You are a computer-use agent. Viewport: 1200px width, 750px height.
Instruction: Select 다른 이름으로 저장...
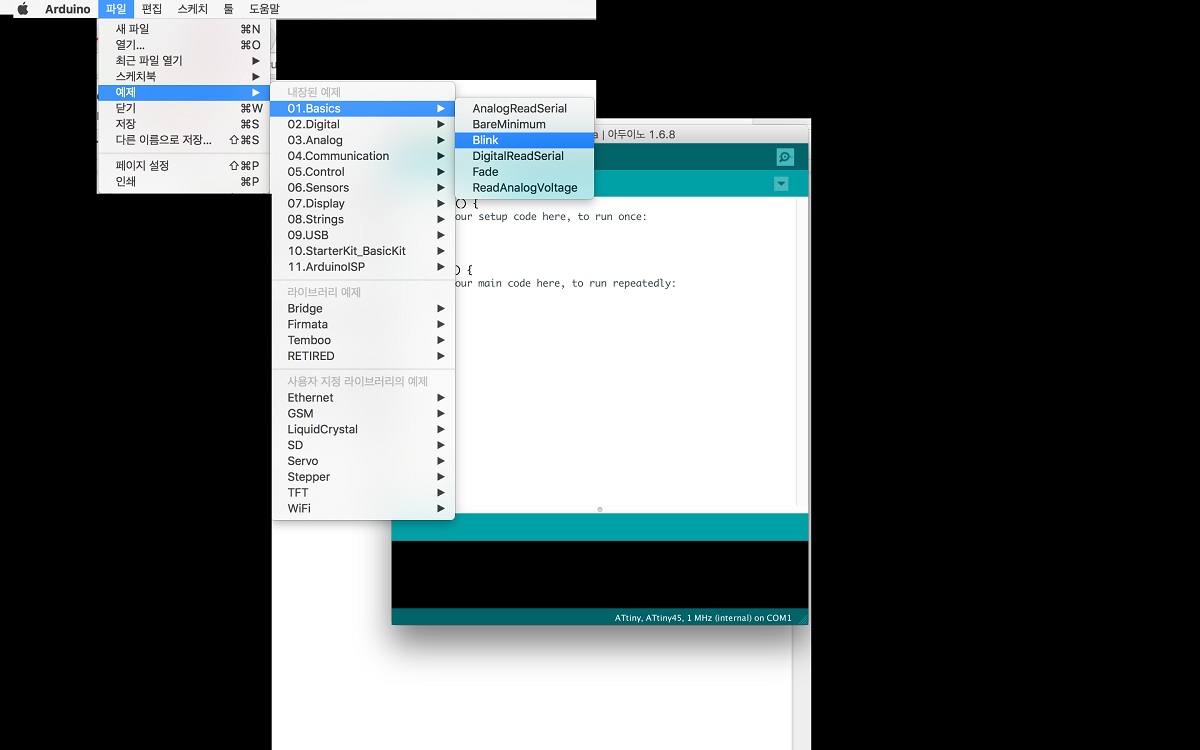[185, 140]
